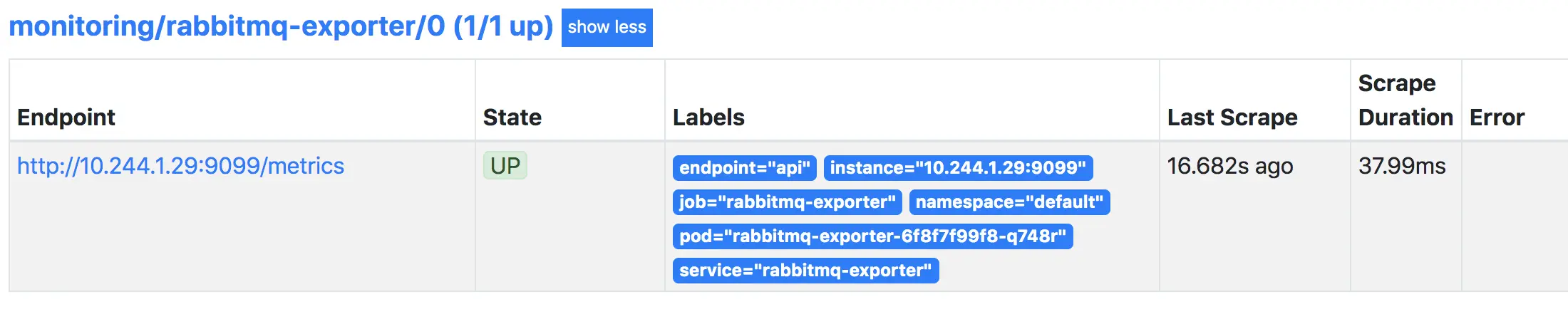1568x329 pixels.
Task: Click the namespace="default" label badge
Action: click(x=1009, y=202)
